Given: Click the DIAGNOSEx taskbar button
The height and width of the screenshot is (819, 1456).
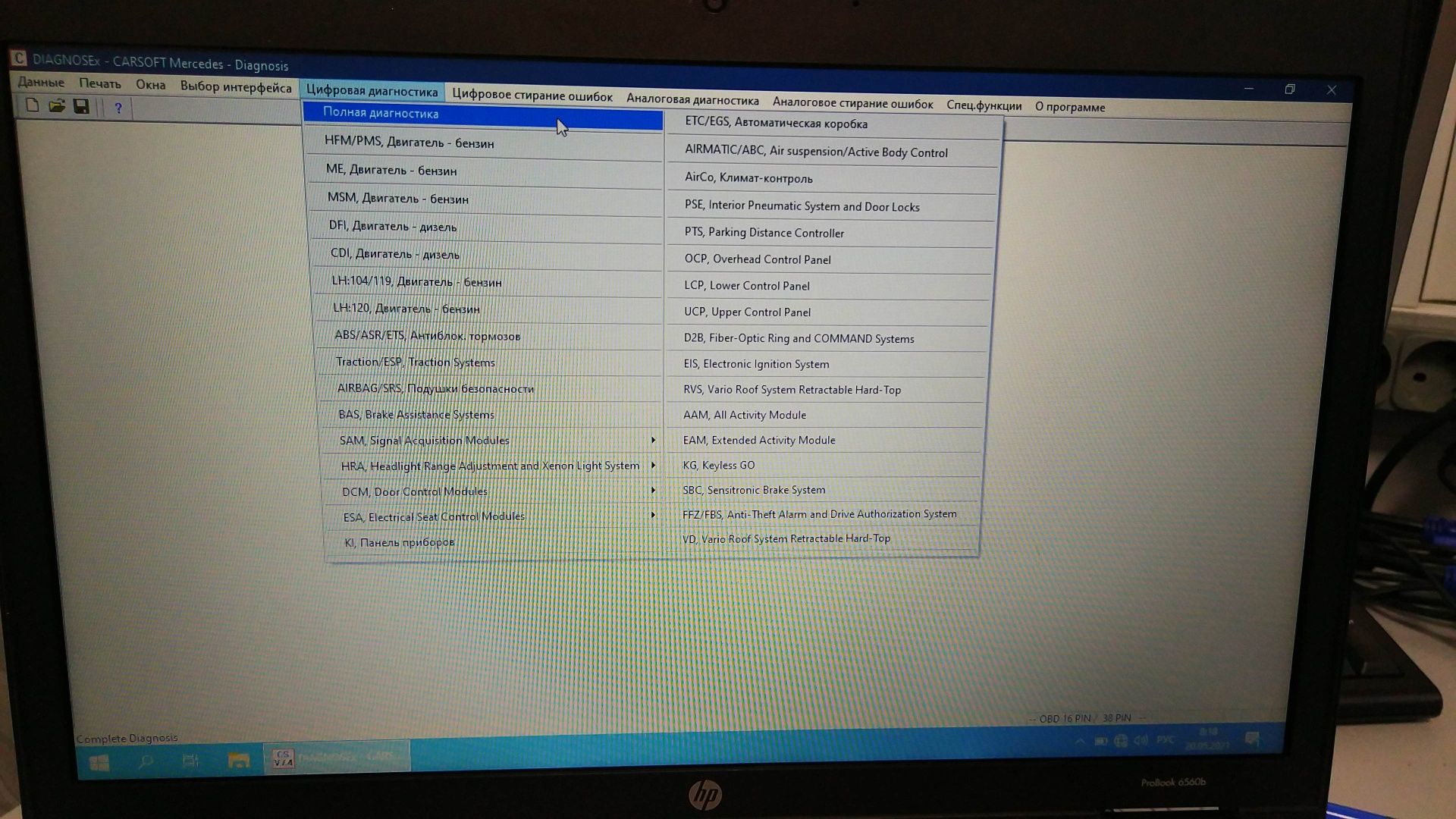Looking at the screenshot, I should [x=337, y=757].
